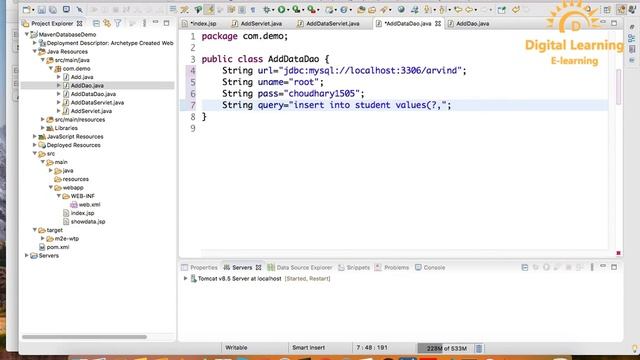Click the editor vertical scrollbar
Screen dimensions: 640x360
pyautogui.click(x=619, y=87)
